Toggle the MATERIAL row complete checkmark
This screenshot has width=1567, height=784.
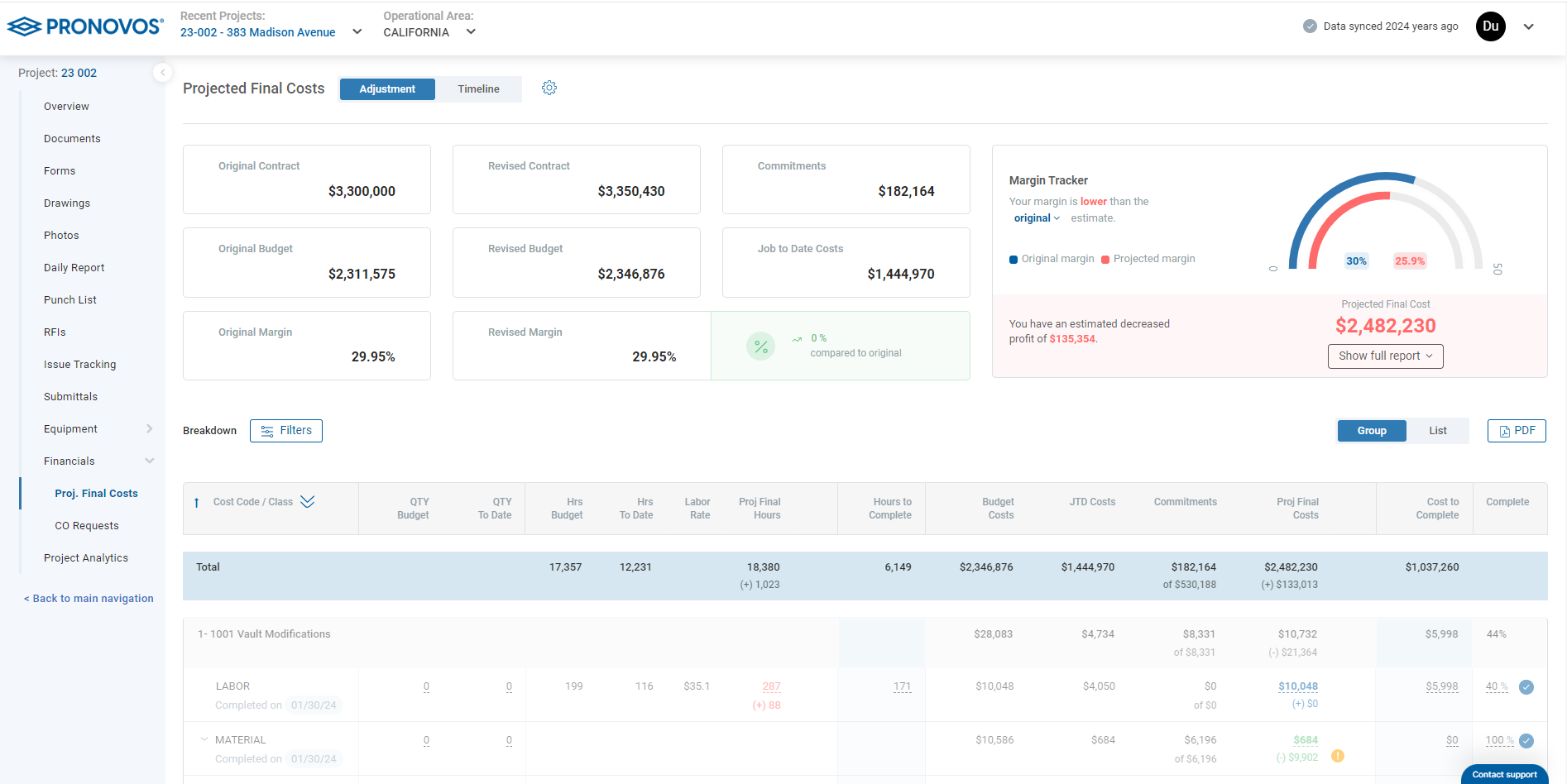click(x=1526, y=741)
